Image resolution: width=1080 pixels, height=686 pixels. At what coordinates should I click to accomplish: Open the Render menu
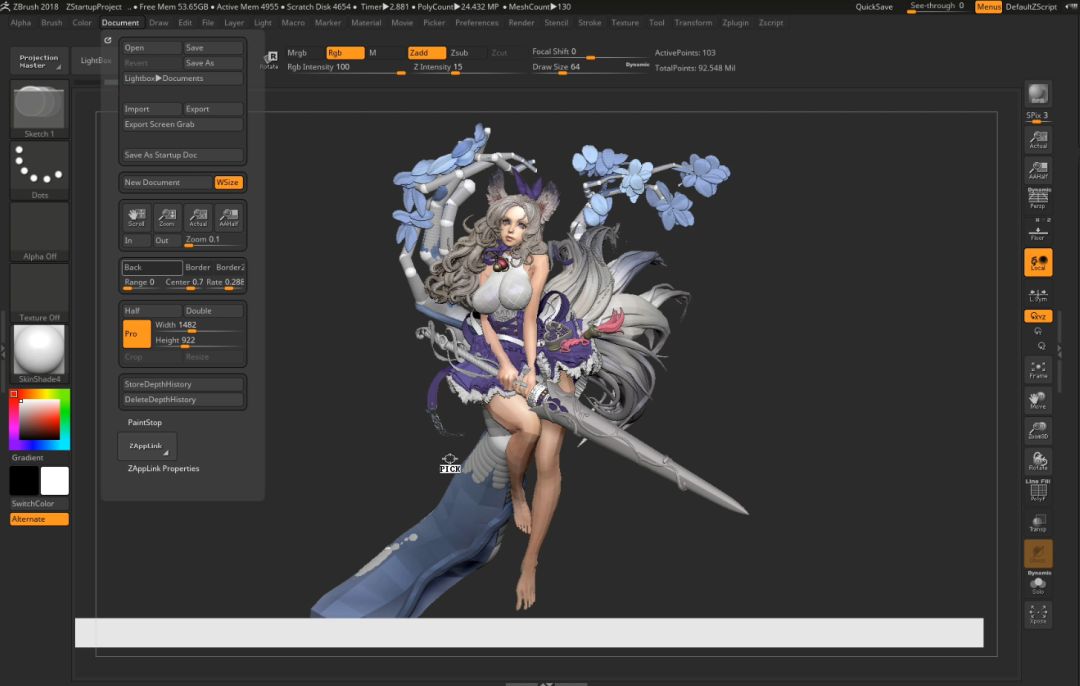(521, 23)
